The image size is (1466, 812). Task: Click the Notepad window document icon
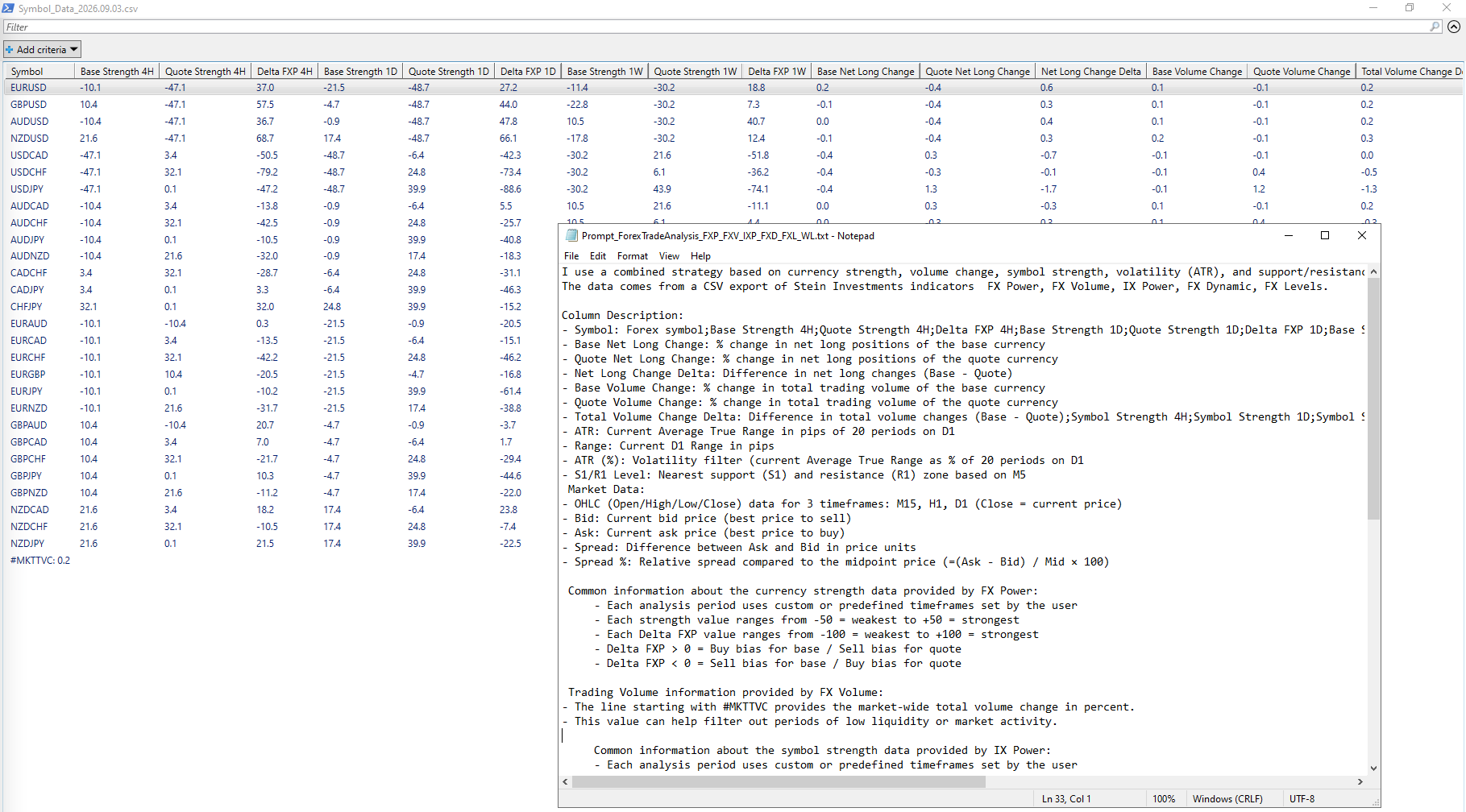571,235
